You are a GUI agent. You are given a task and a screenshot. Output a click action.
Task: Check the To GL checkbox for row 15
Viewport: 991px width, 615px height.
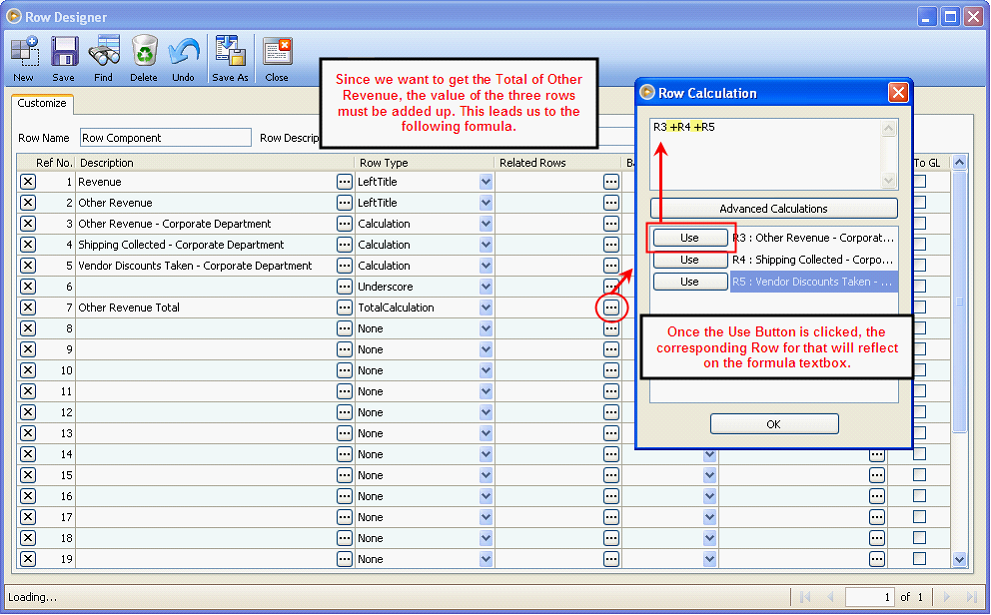click(x=920, y=475)
